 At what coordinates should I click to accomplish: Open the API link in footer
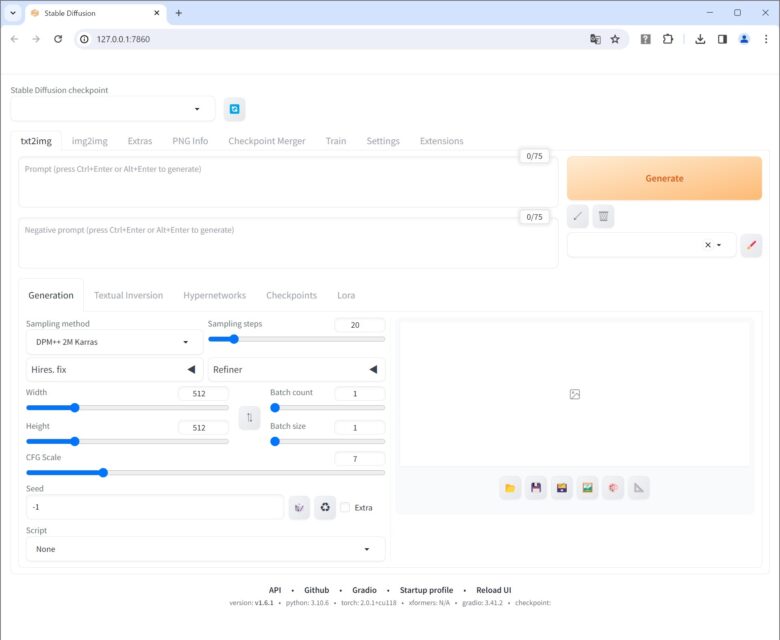[x=275, y=590]
